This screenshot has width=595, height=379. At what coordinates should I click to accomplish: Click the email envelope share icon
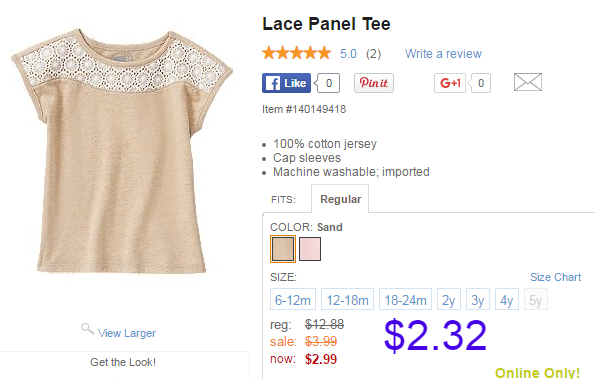click(528, 82)
